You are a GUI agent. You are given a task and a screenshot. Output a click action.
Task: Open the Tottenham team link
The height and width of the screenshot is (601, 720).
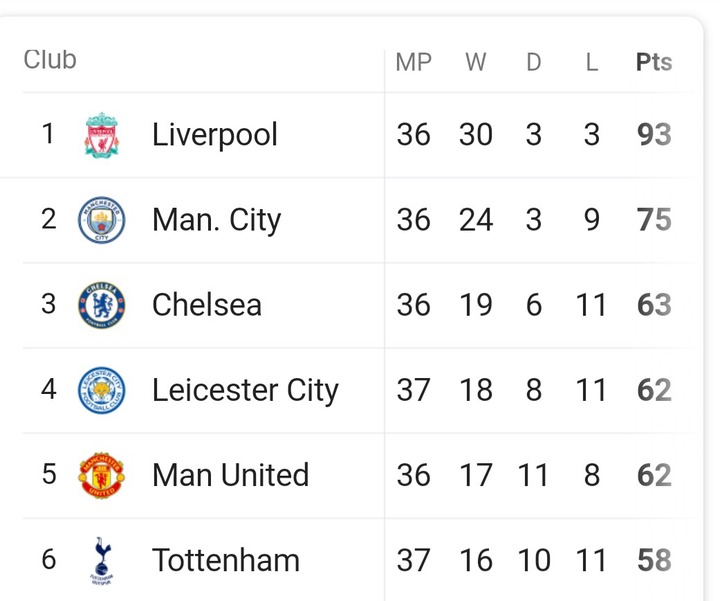[226, 560]
